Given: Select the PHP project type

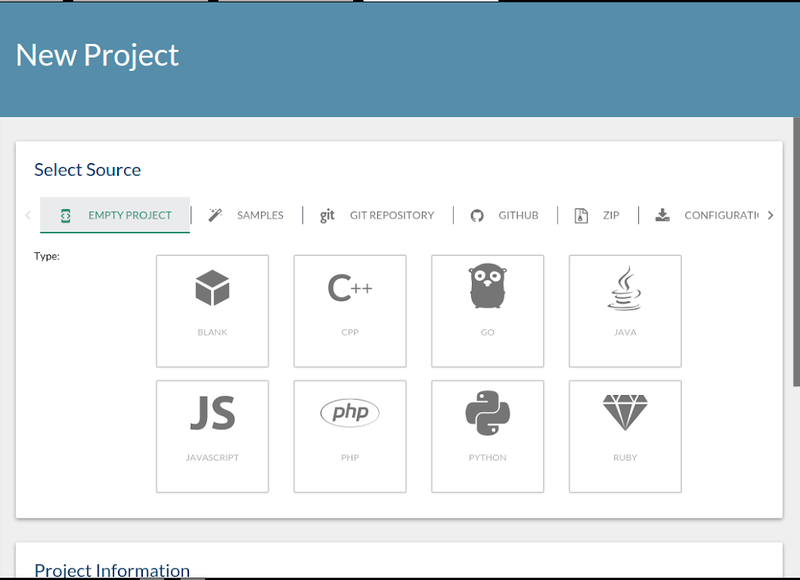Looking at the screenshot, I should tap(350, 414).
